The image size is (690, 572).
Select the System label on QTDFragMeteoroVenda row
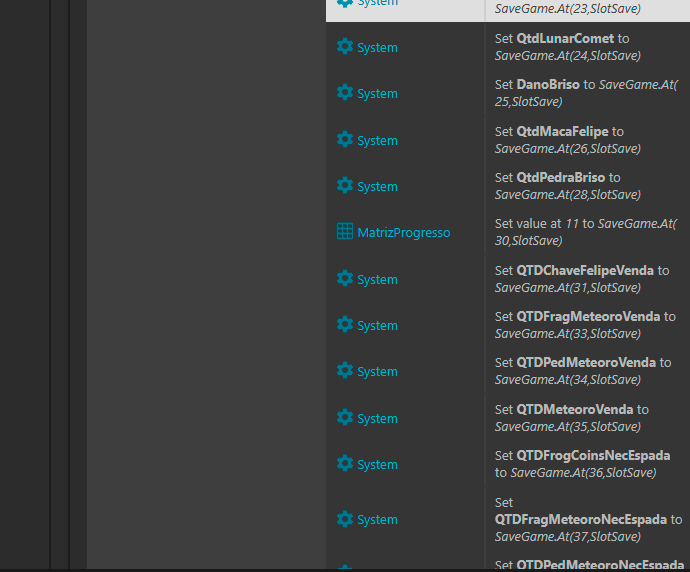coord(378,326)
